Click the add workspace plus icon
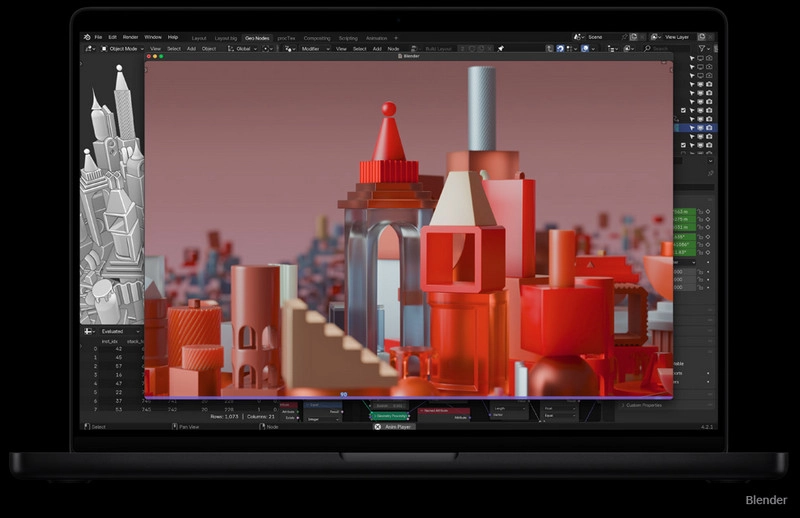Screen dimensions: 800x518 (x=395, y=38)
